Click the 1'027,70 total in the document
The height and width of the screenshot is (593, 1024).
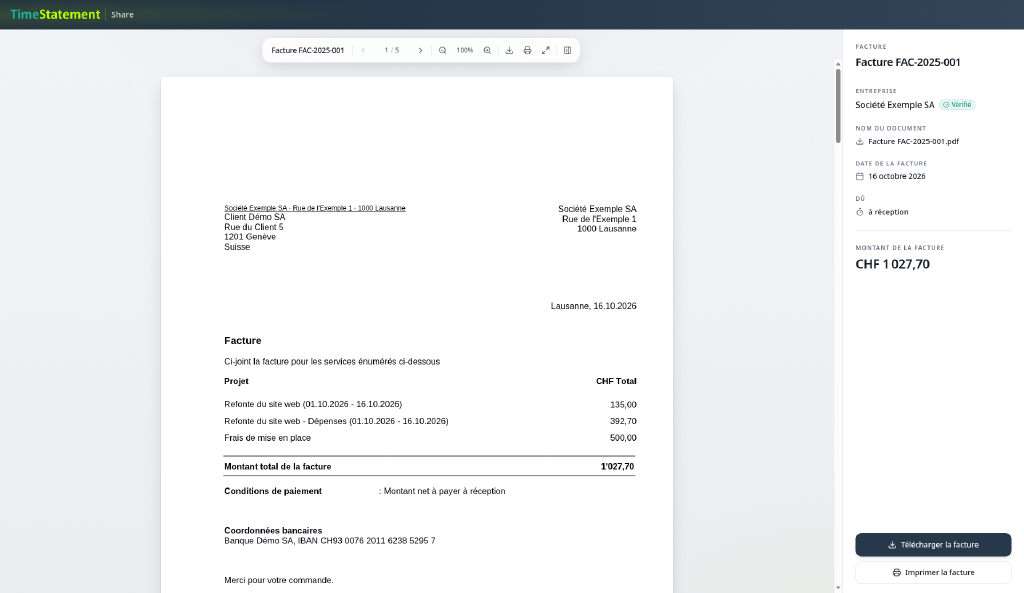point(617,466)
